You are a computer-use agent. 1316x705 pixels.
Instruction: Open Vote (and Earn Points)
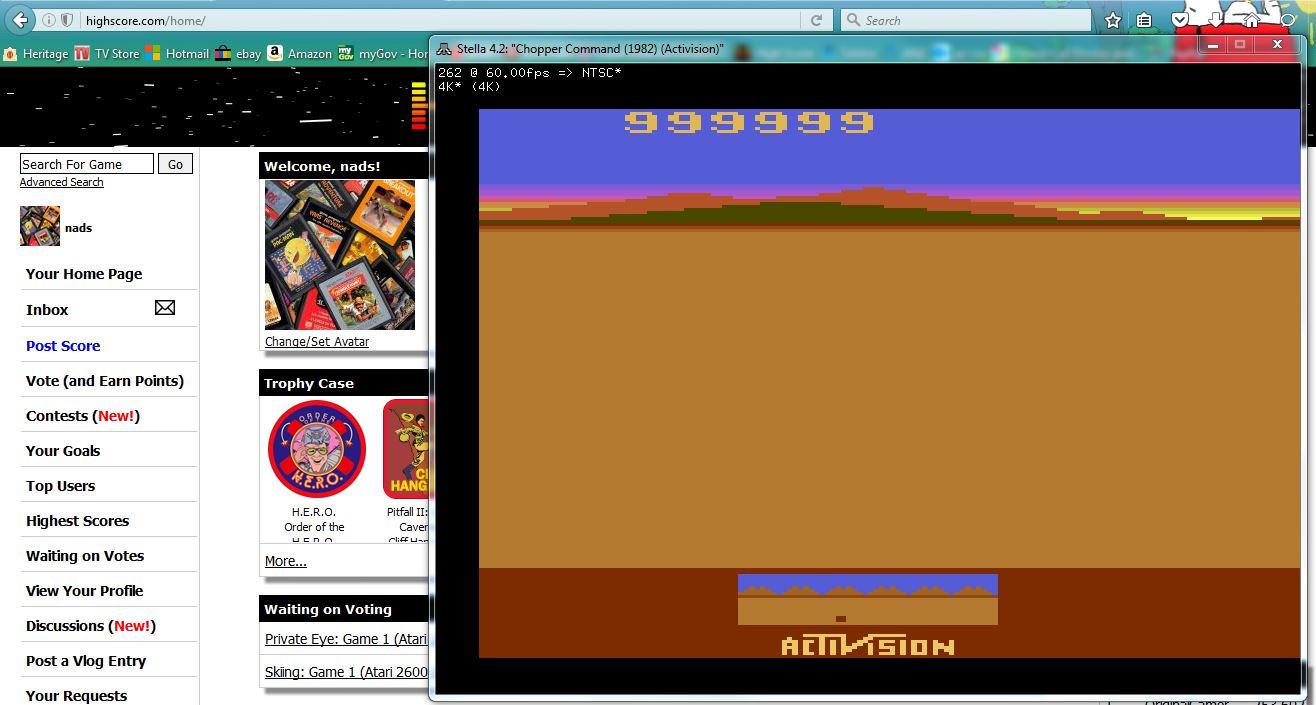(105, 381)
